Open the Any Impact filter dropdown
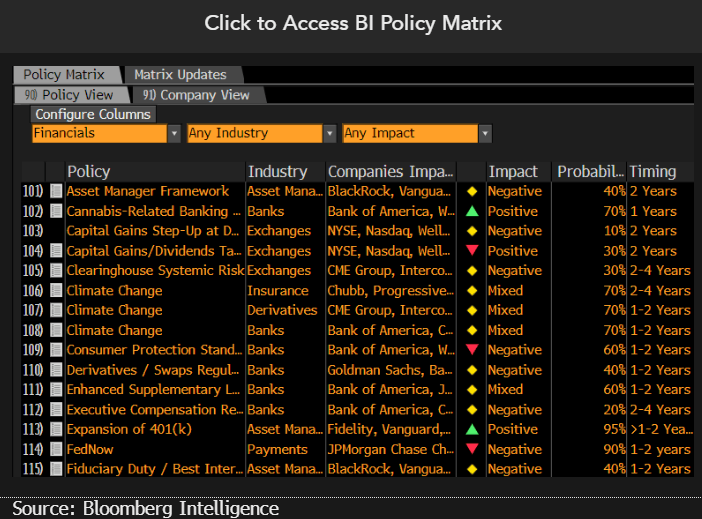The height and width of the screenshot is (519, 702). (485, 133)
